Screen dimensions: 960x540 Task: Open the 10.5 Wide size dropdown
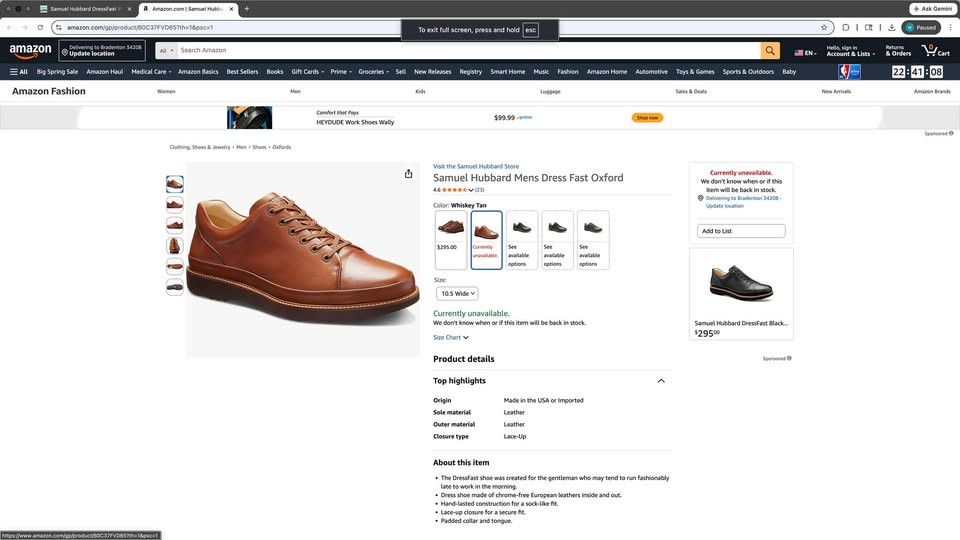coord(457,293)
